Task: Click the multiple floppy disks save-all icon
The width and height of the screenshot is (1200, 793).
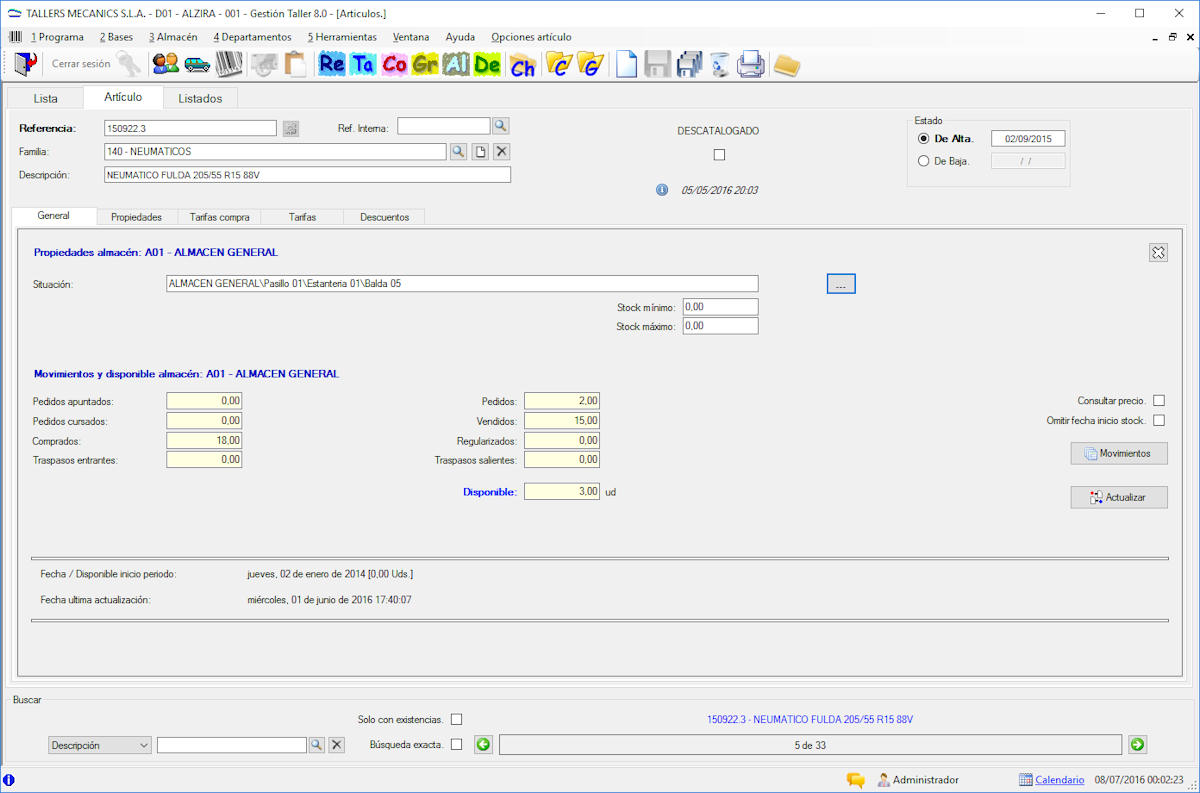Action: coord(689,64)
